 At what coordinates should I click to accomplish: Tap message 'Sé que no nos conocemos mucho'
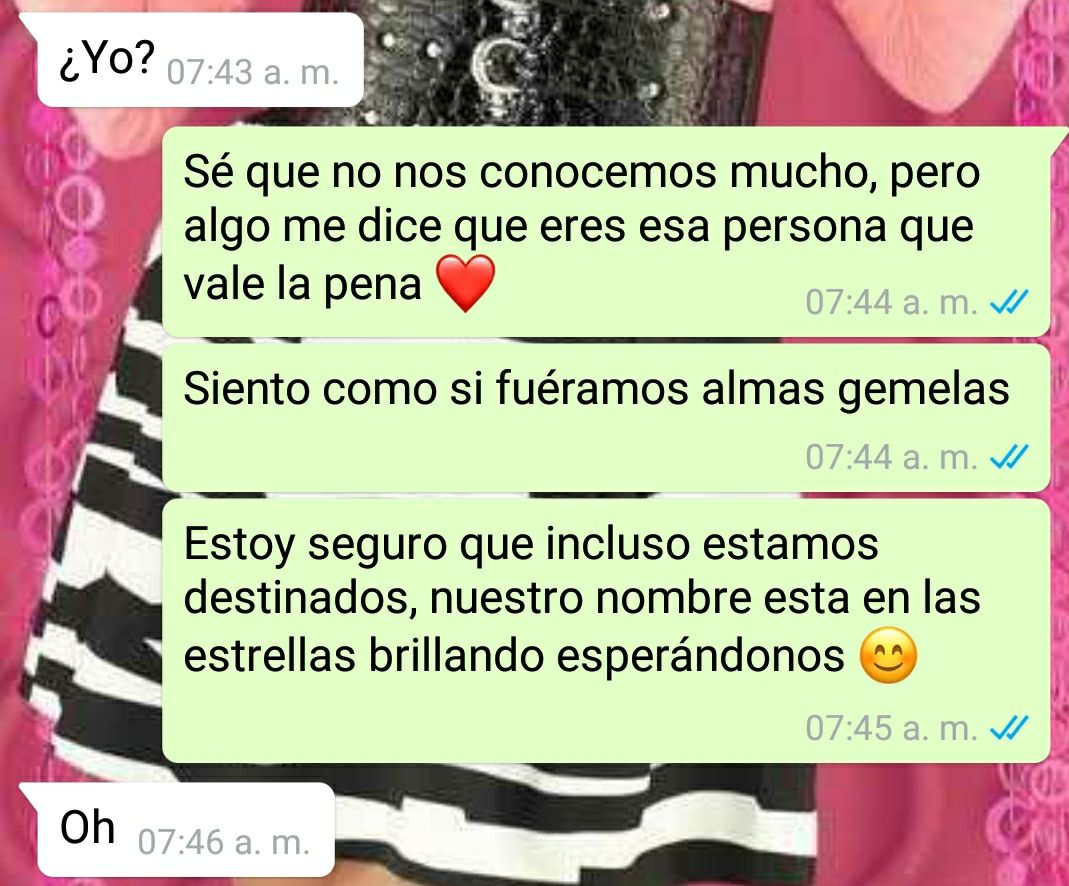(x=605, y=231)
